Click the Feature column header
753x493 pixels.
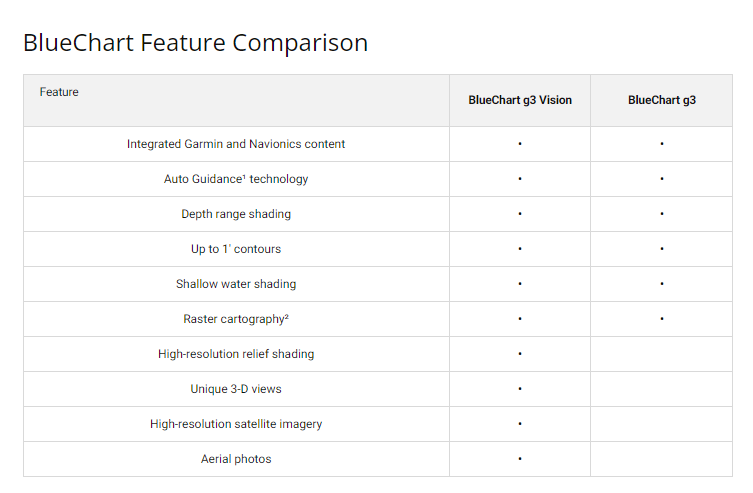[59, 92]
